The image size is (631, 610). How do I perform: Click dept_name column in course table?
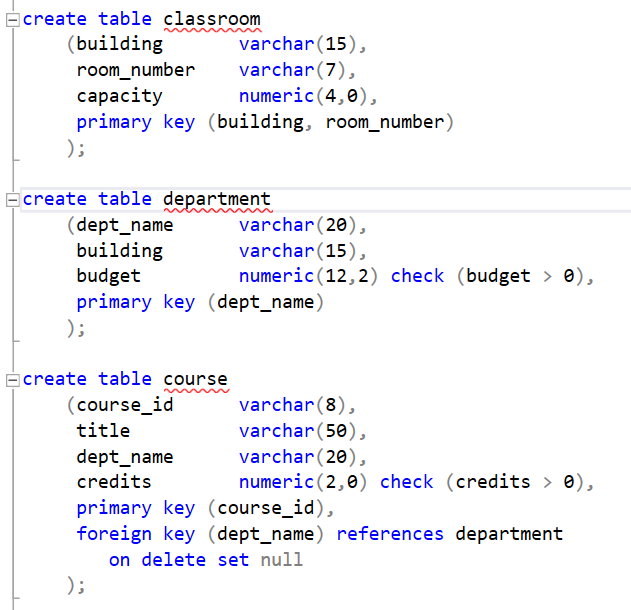125,457
